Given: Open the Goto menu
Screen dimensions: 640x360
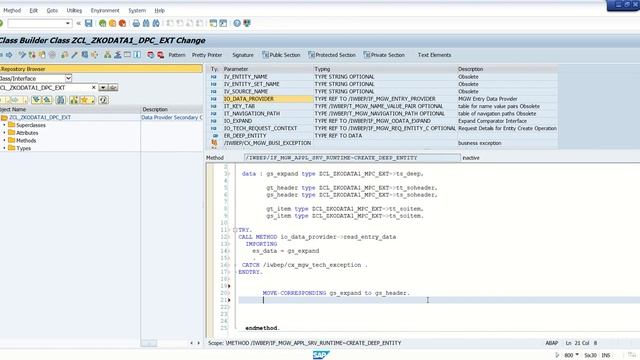Looking at the screenshot, I should coord(52,10).
